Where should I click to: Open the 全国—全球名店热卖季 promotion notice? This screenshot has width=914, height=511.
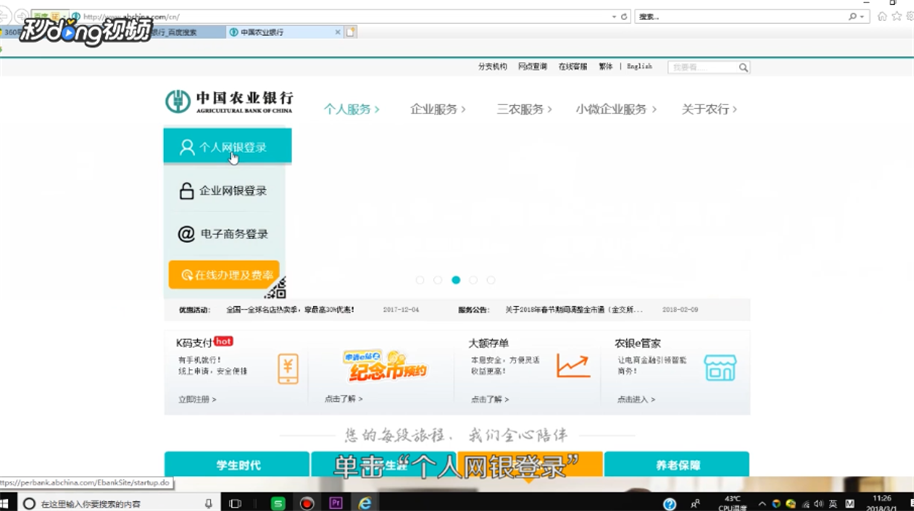(290, 310)
